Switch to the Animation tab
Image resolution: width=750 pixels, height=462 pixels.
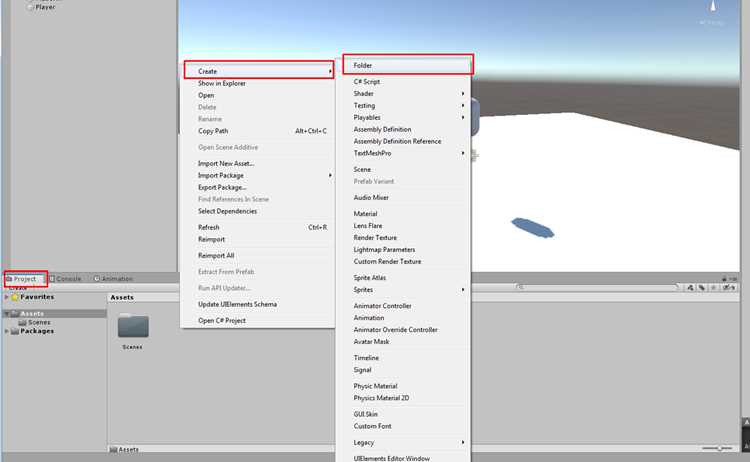click(113, 278)
